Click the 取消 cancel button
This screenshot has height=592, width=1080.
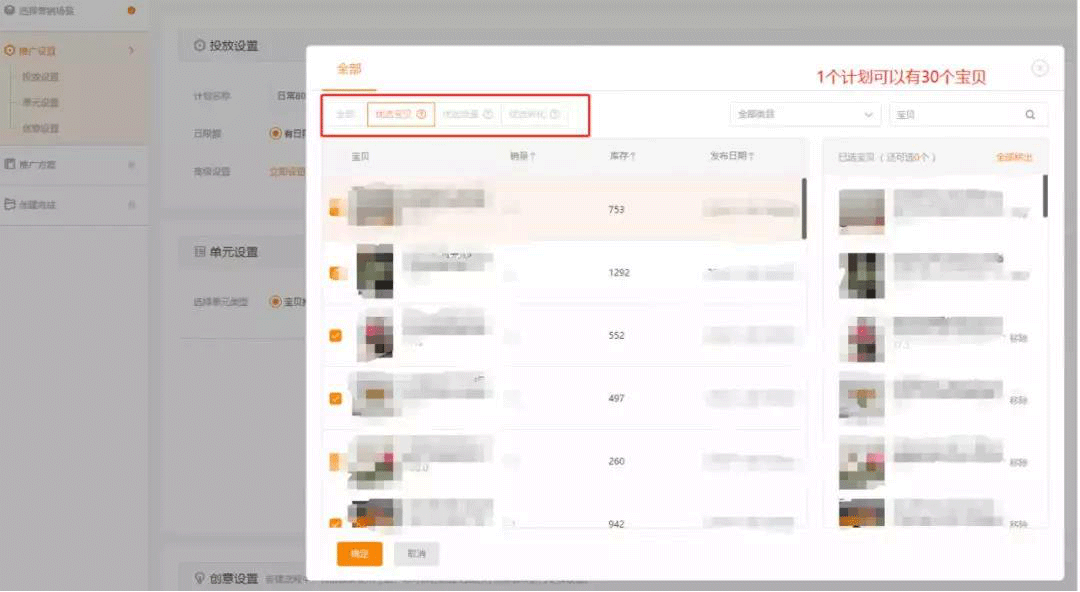click(x=416, y=554)
